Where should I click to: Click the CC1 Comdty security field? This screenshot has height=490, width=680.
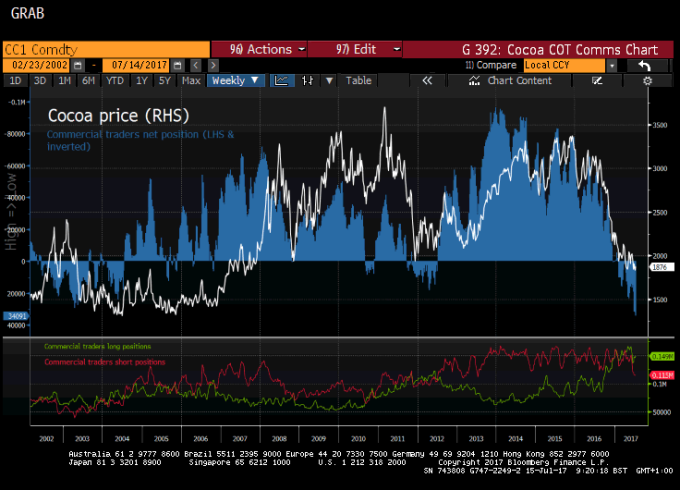click(x=105, y=49)
